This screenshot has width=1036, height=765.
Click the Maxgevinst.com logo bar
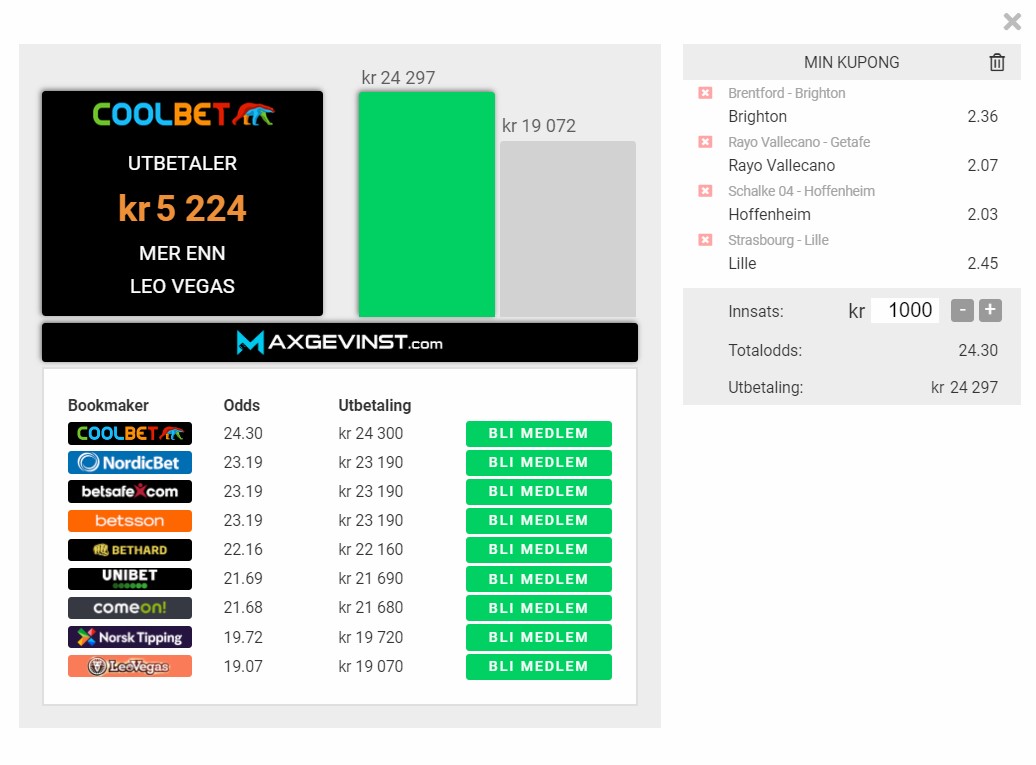340,342
